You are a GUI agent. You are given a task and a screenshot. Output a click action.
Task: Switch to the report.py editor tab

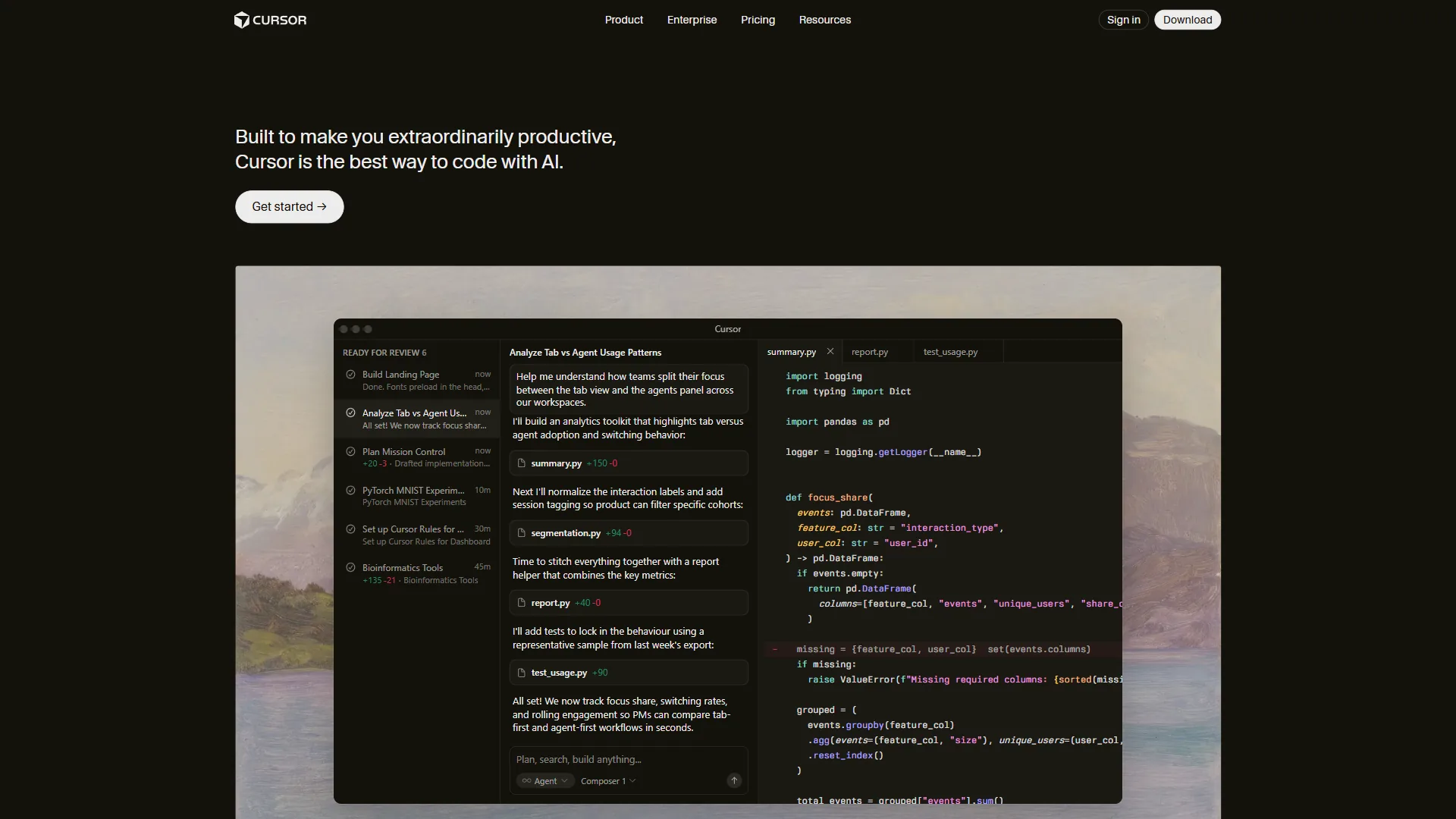pos(869,352)
